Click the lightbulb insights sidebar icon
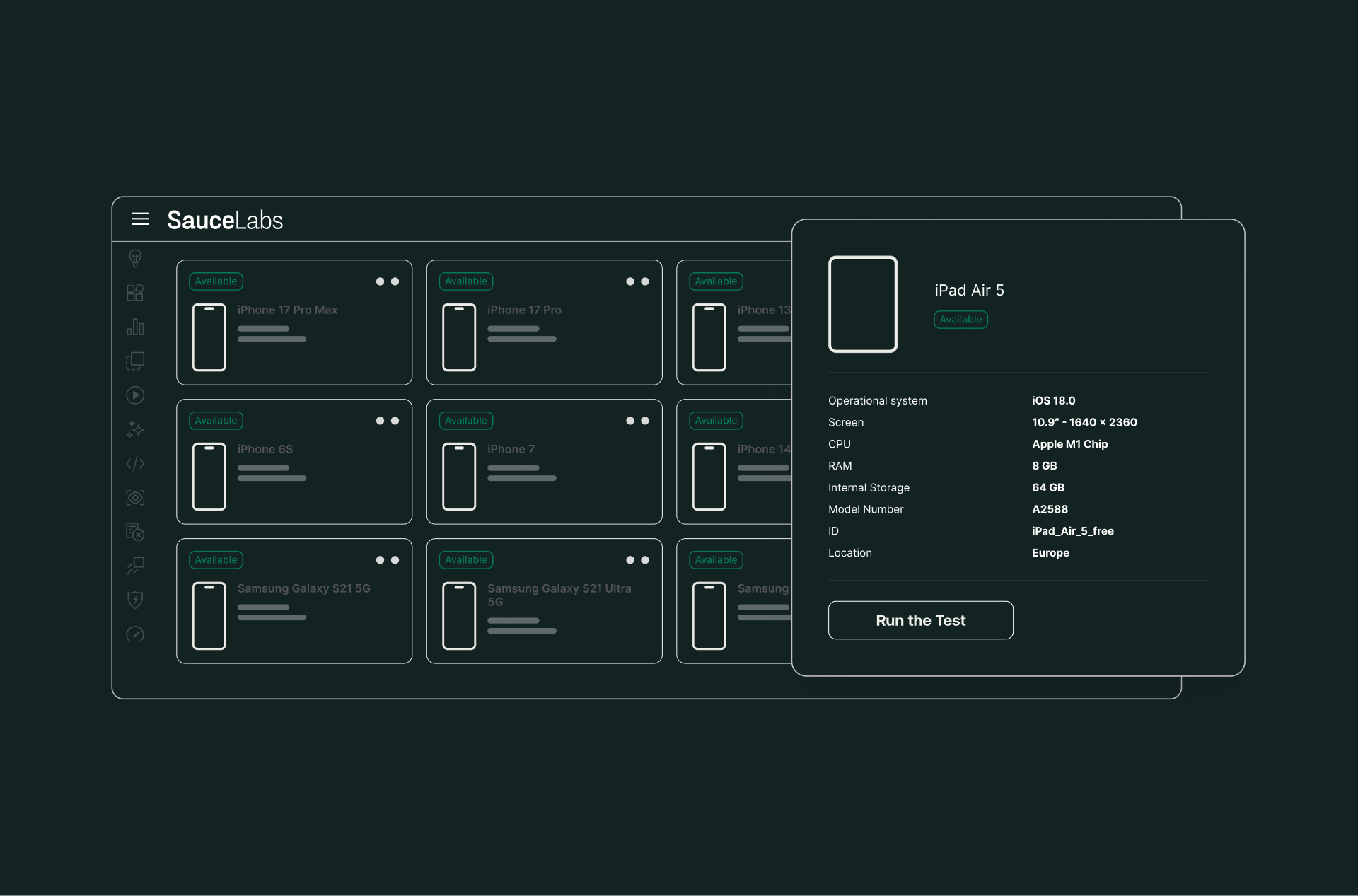This screenshot has width=1358, height=896. (x=135, y=258)
